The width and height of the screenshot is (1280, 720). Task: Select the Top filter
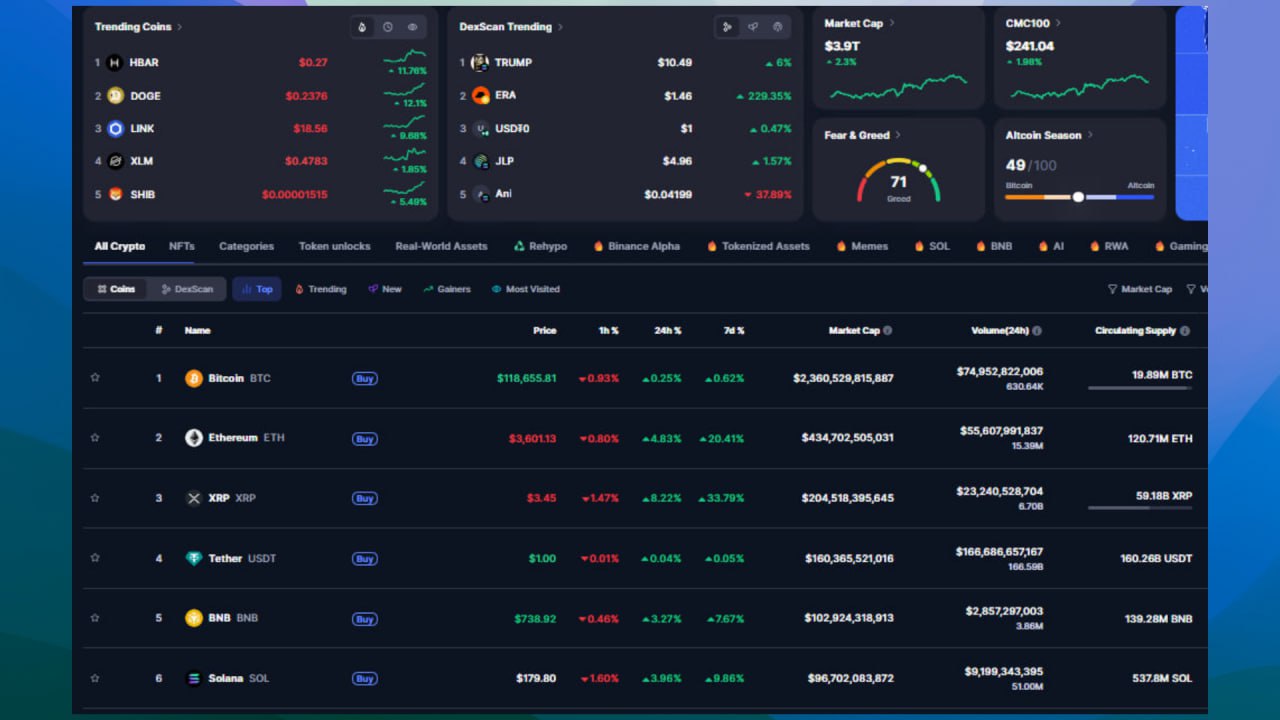pyautogui.click(x=257, y=289)
